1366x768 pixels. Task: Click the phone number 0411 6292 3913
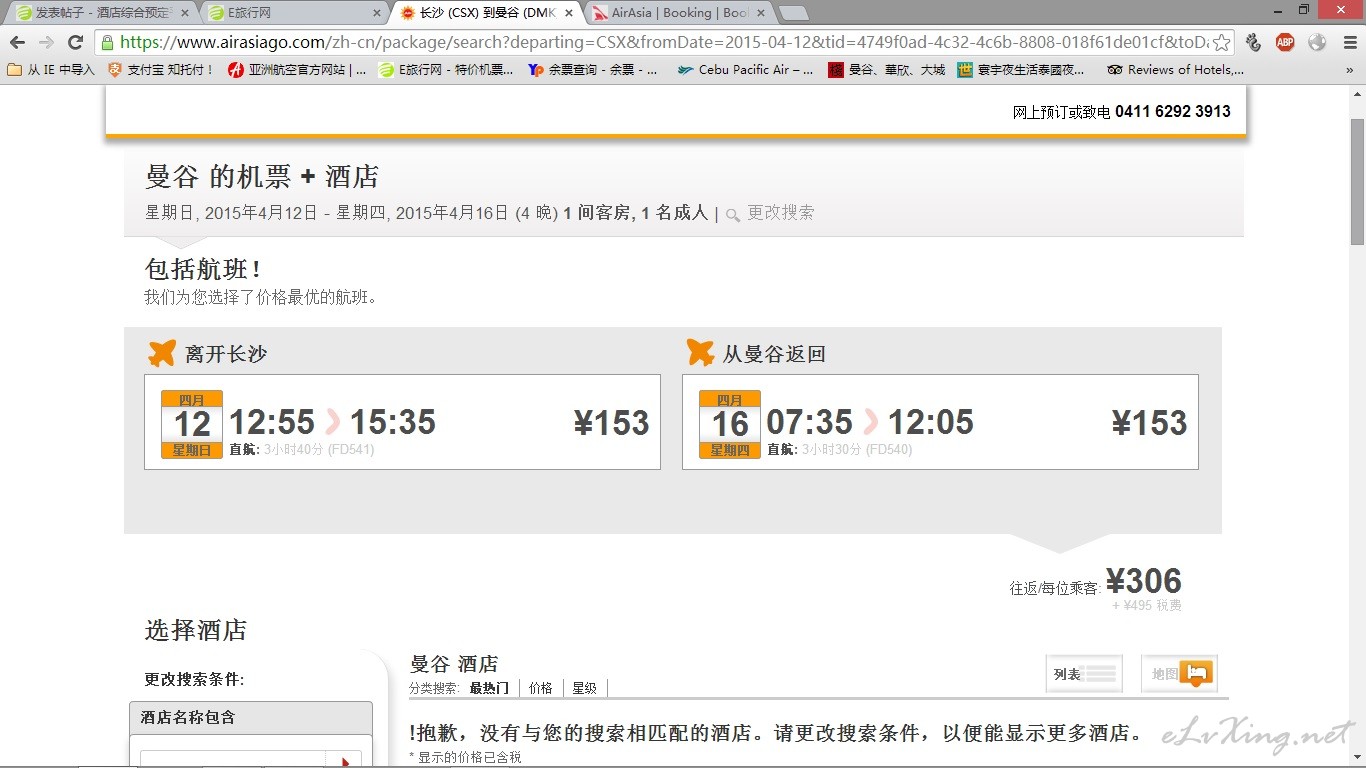[1173, 111]
